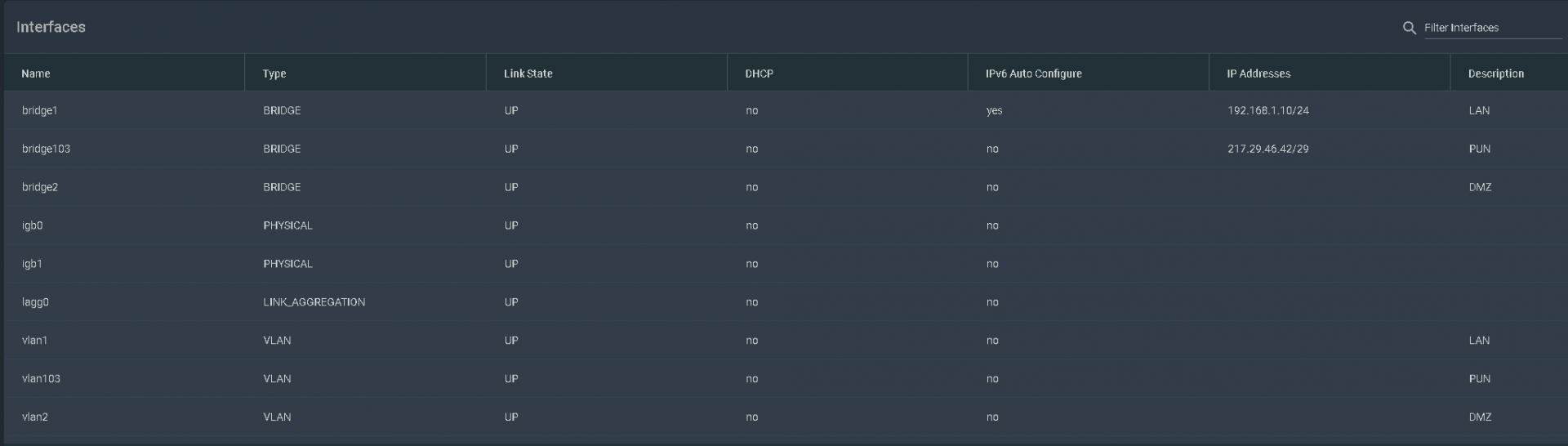
Task: Sort by the Type column header
Action: tap(274, 74)
